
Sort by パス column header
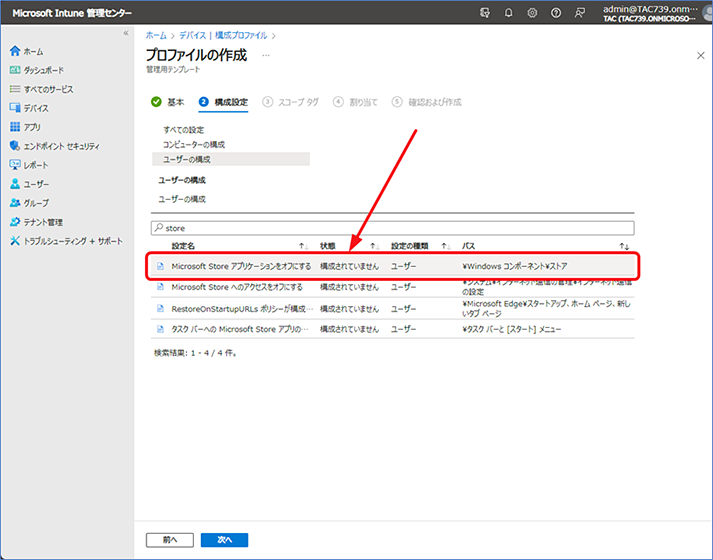click(x=468, y=246)
